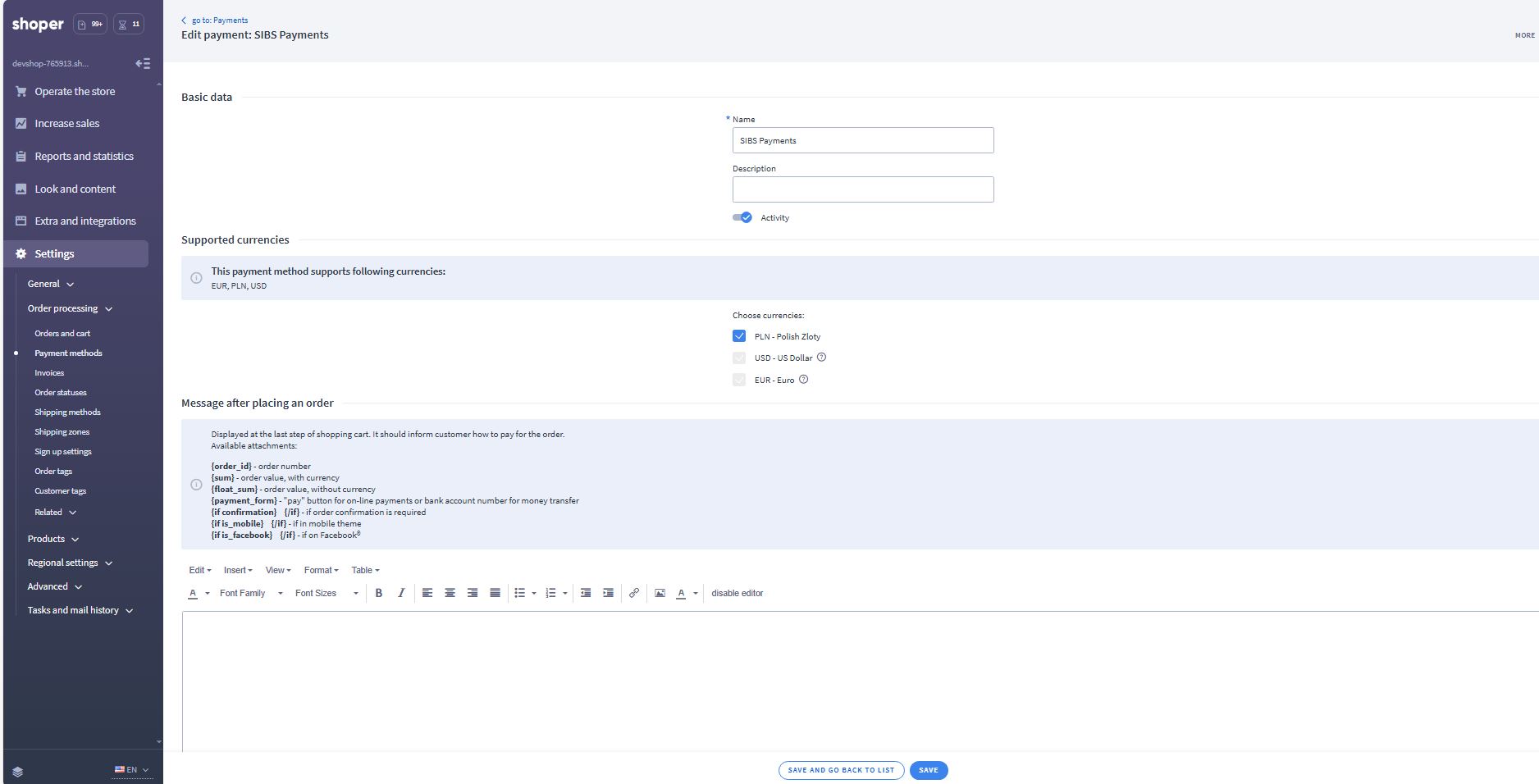Open the Insert menu in the editor
This screenshot has height=784, width=1539.
[x=238, y=570]
